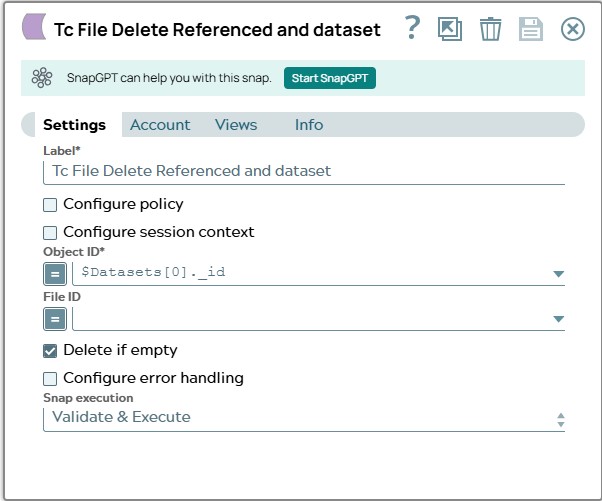602x501 pixels.
Task: Click the SnapGPT flower logo icon
Action: (42, 78)
